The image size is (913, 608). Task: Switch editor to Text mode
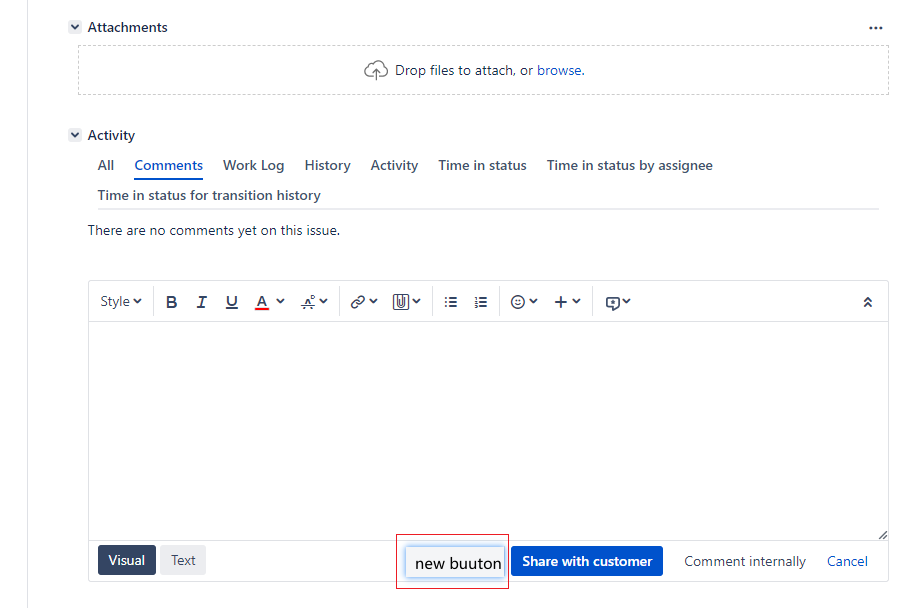(182, 560)
